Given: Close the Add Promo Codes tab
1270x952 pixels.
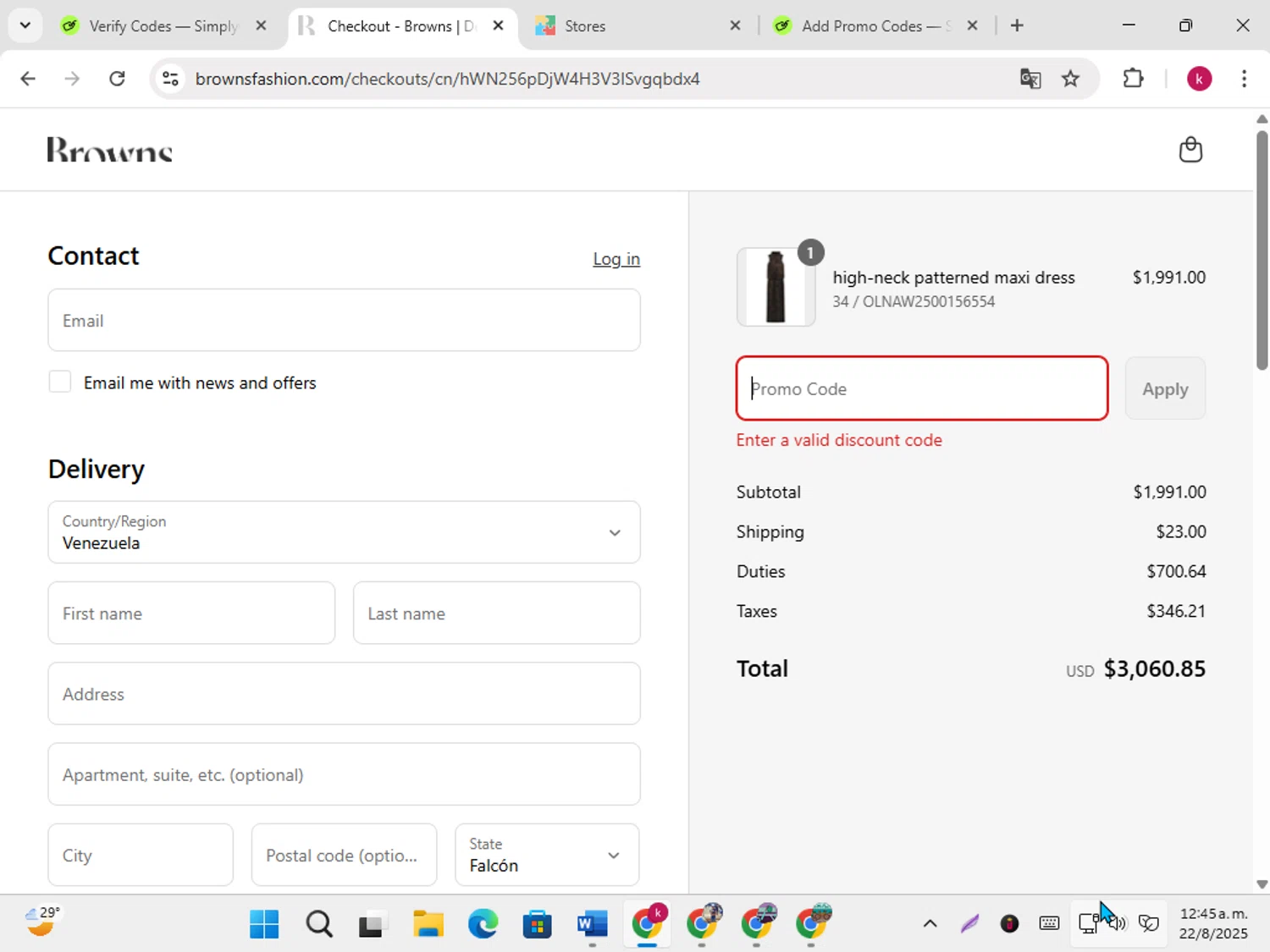Looking at the screenshot, I should 972,25.
